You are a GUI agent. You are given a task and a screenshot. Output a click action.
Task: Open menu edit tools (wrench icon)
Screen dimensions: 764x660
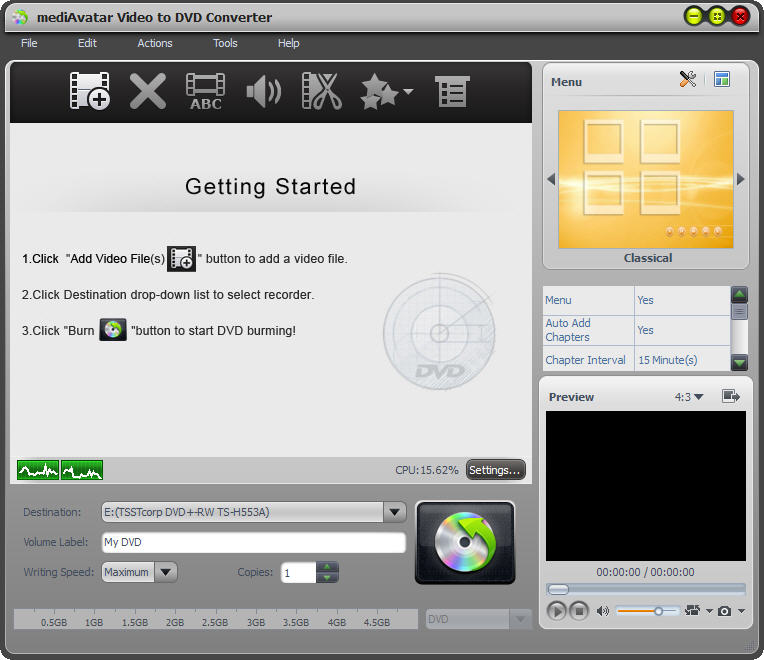[x=688, y=79]
